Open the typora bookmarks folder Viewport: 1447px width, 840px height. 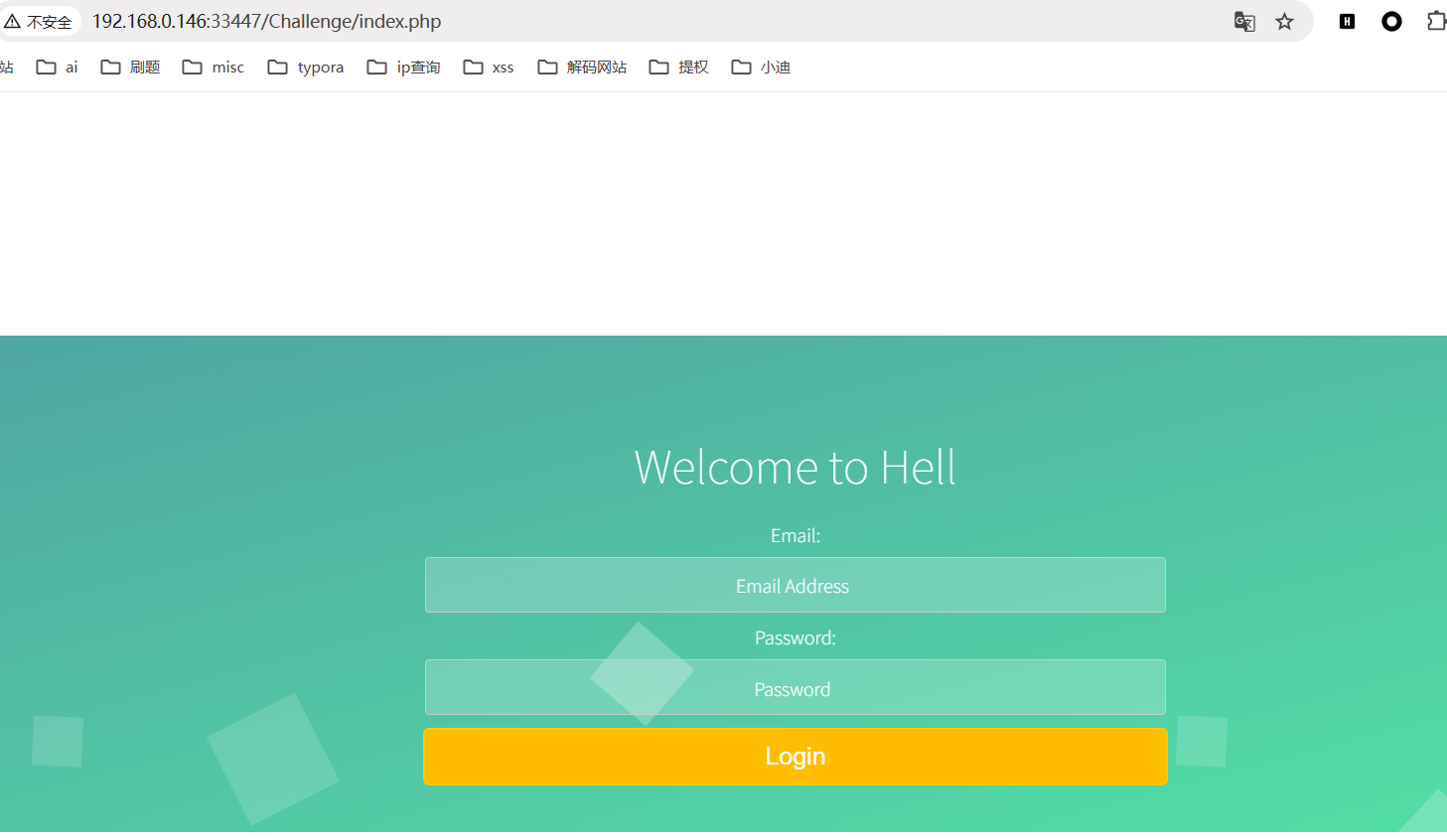(306, 67)
